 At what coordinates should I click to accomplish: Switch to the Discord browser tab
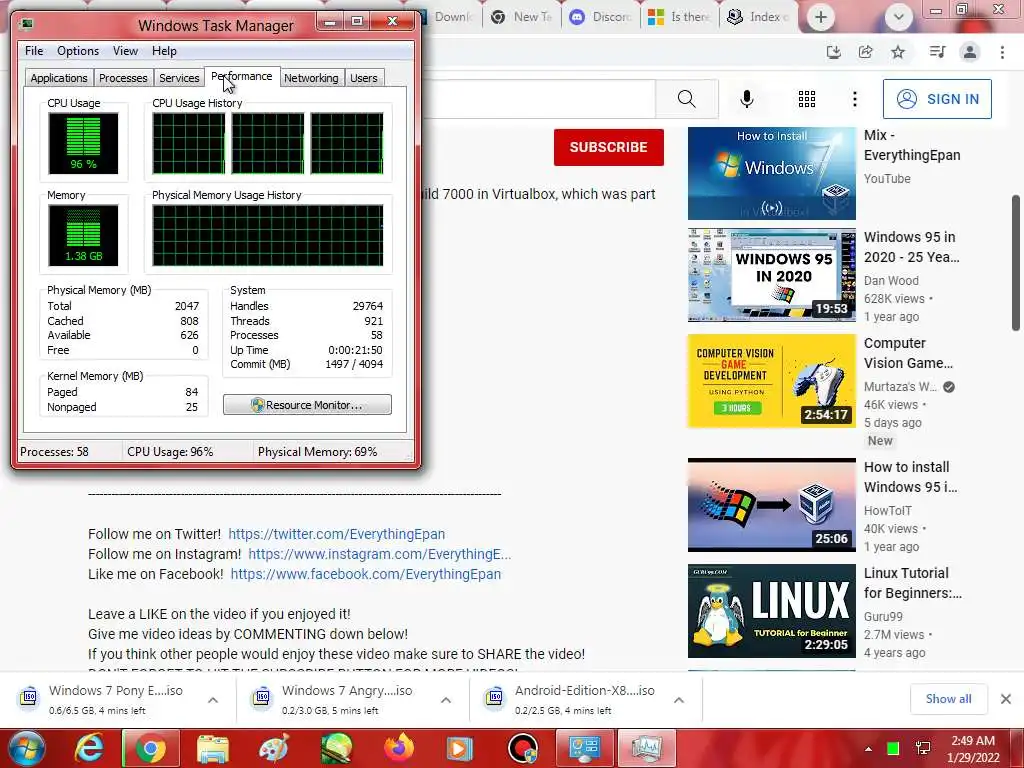[x=601, y=17]
